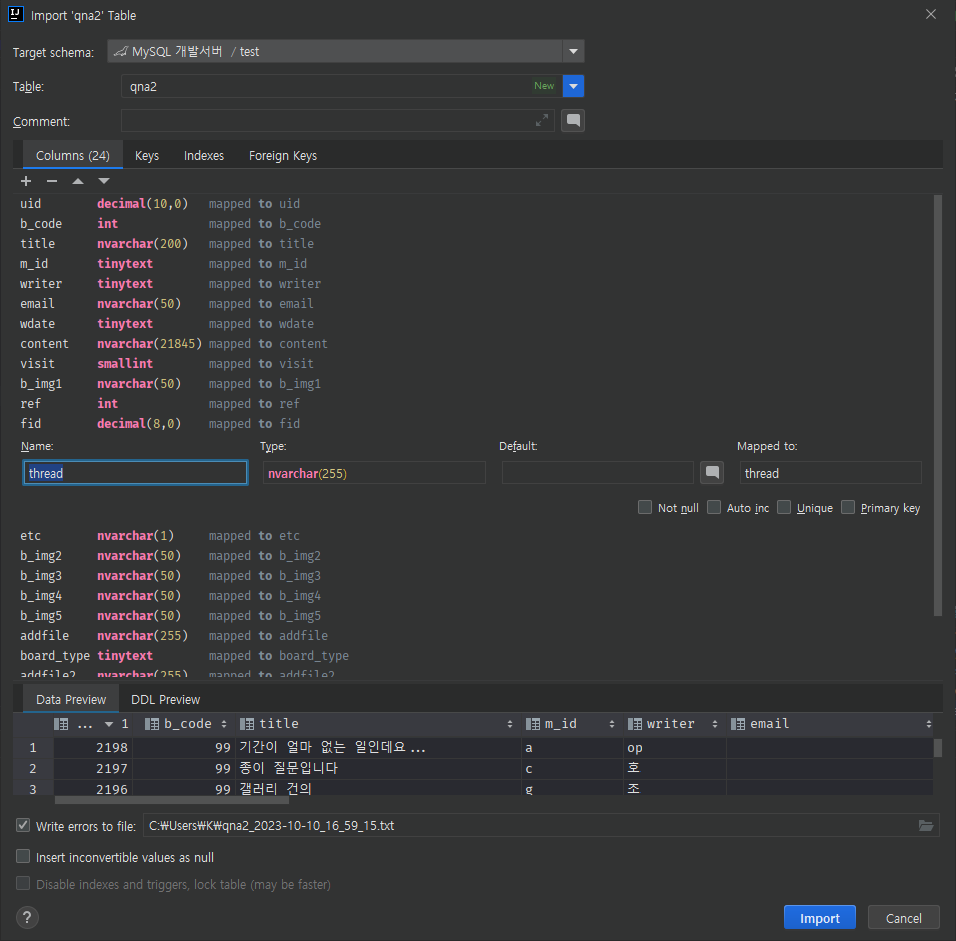Open the DDL Preview tab

pyautogui.click(x=164, y=699)
